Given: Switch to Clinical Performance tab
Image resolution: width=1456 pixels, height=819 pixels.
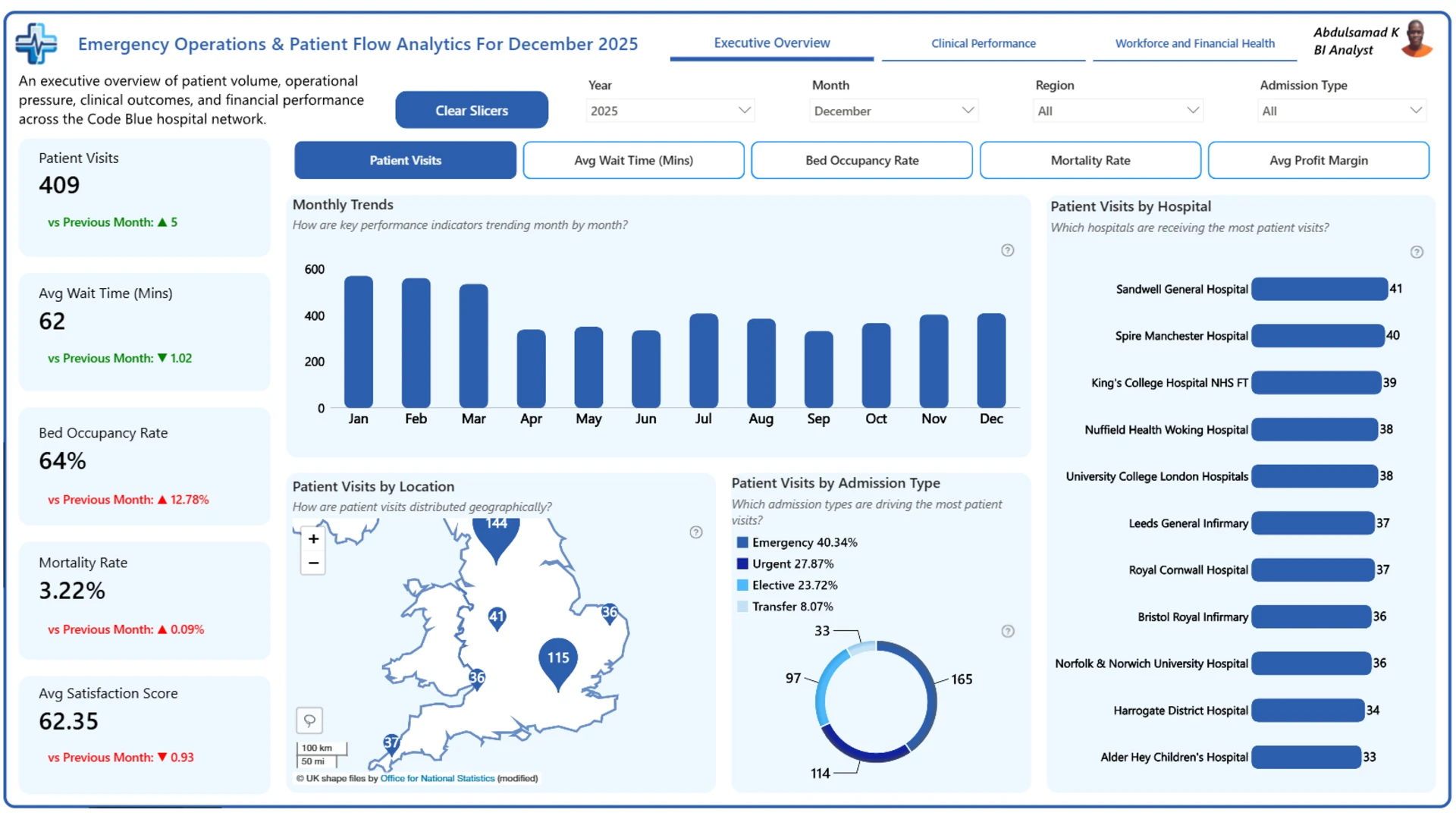Looking at the screenshot, I should (983, 43).
